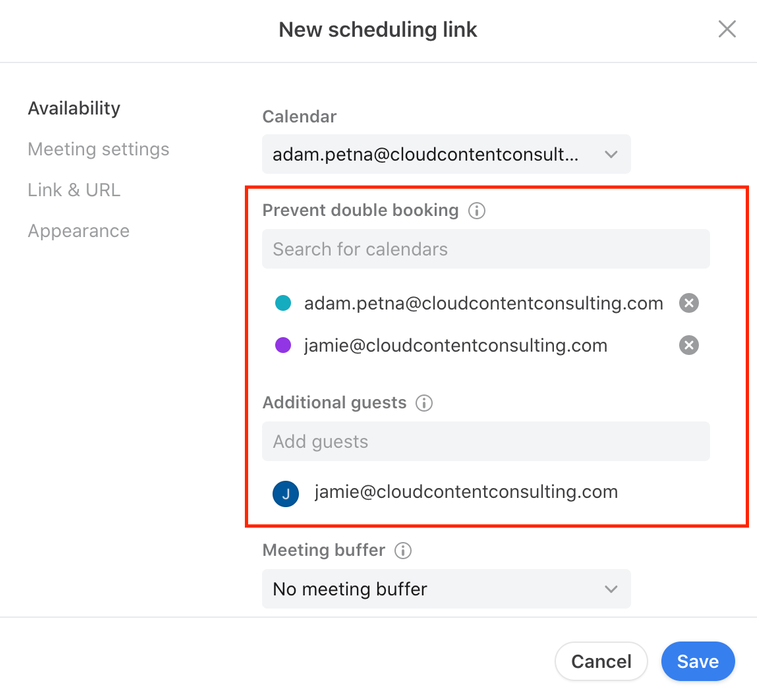Select the Availability section

pyautogui.click(x=74, y=108)
